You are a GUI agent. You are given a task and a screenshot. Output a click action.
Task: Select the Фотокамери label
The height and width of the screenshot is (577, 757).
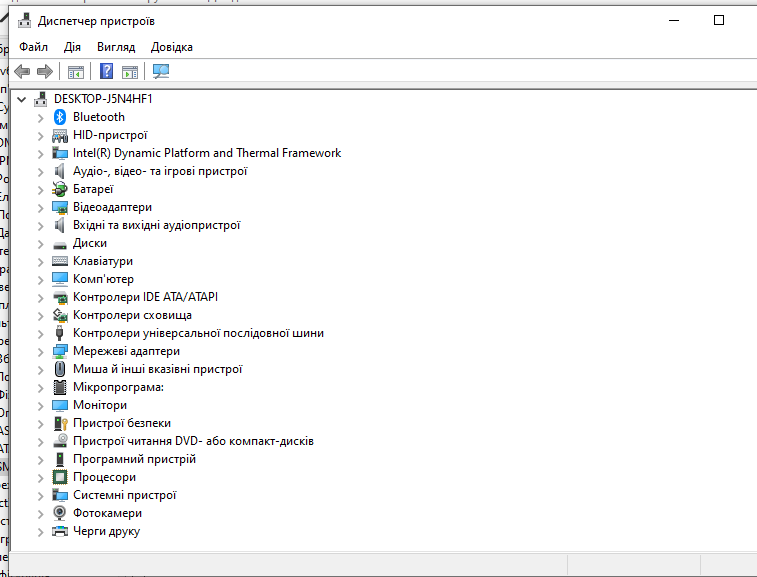pos(107,513)
